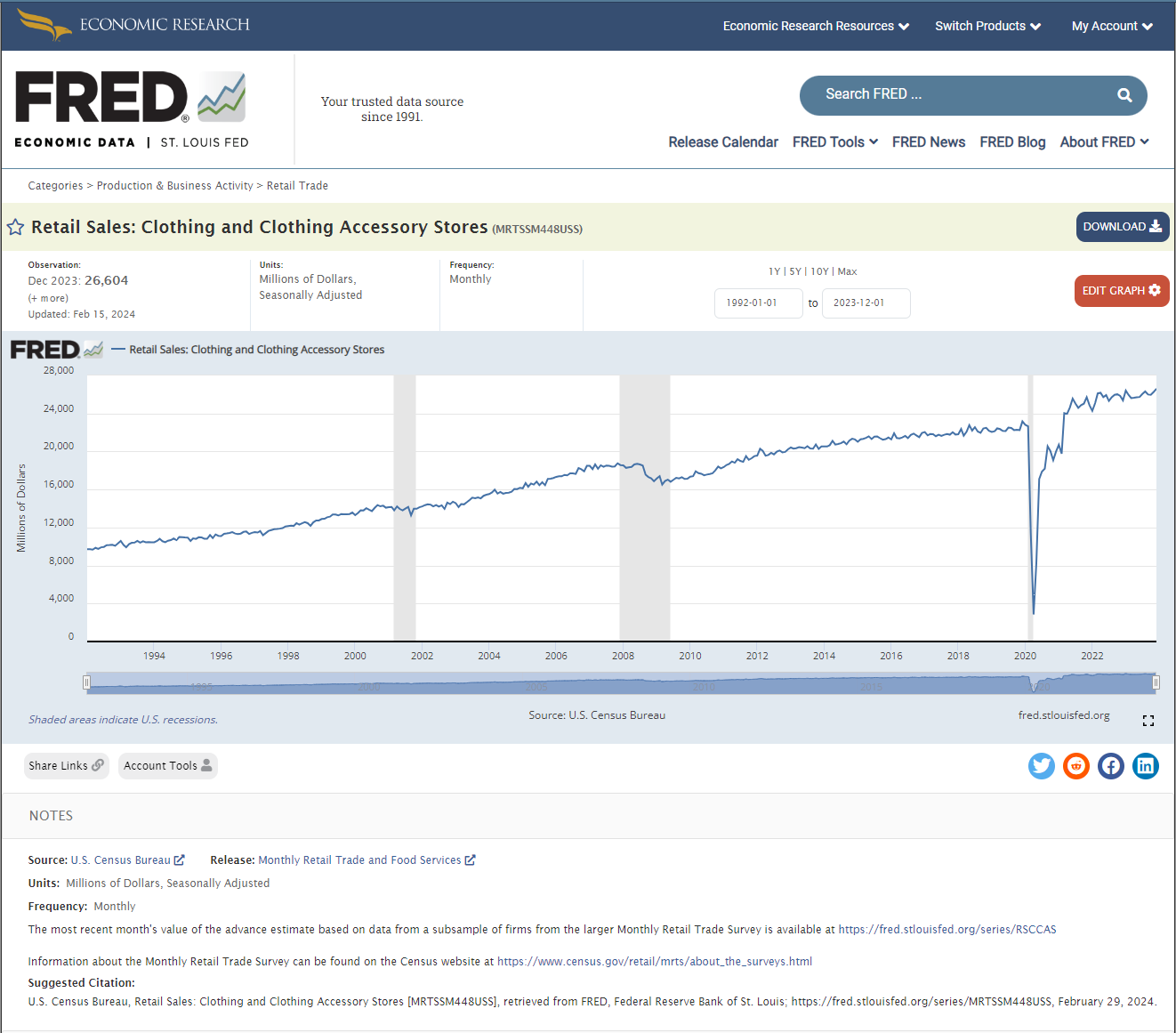Navigate to FRED Blog

click(1012, 141)
